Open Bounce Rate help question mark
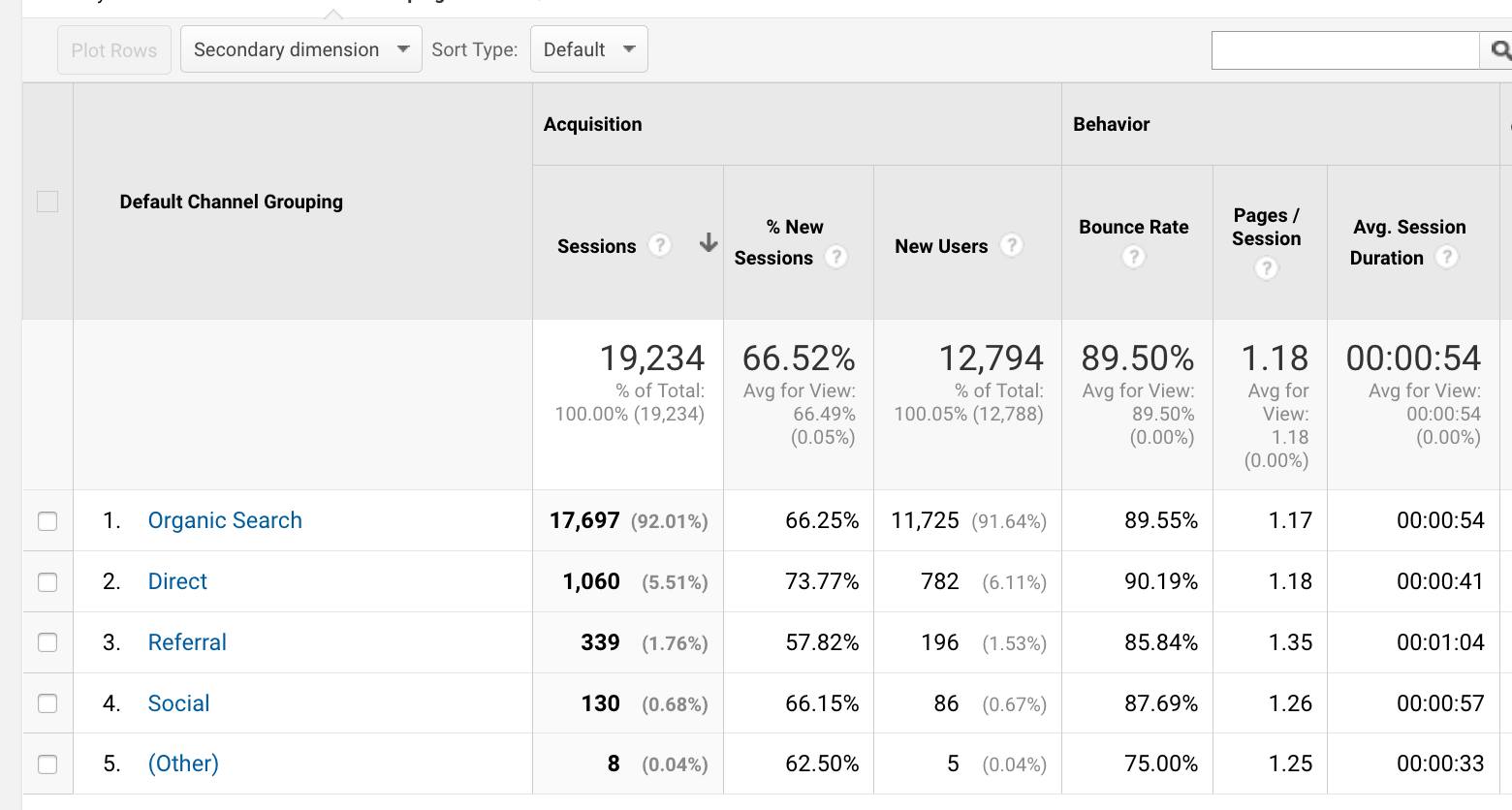 click(x=1133, y=257)
